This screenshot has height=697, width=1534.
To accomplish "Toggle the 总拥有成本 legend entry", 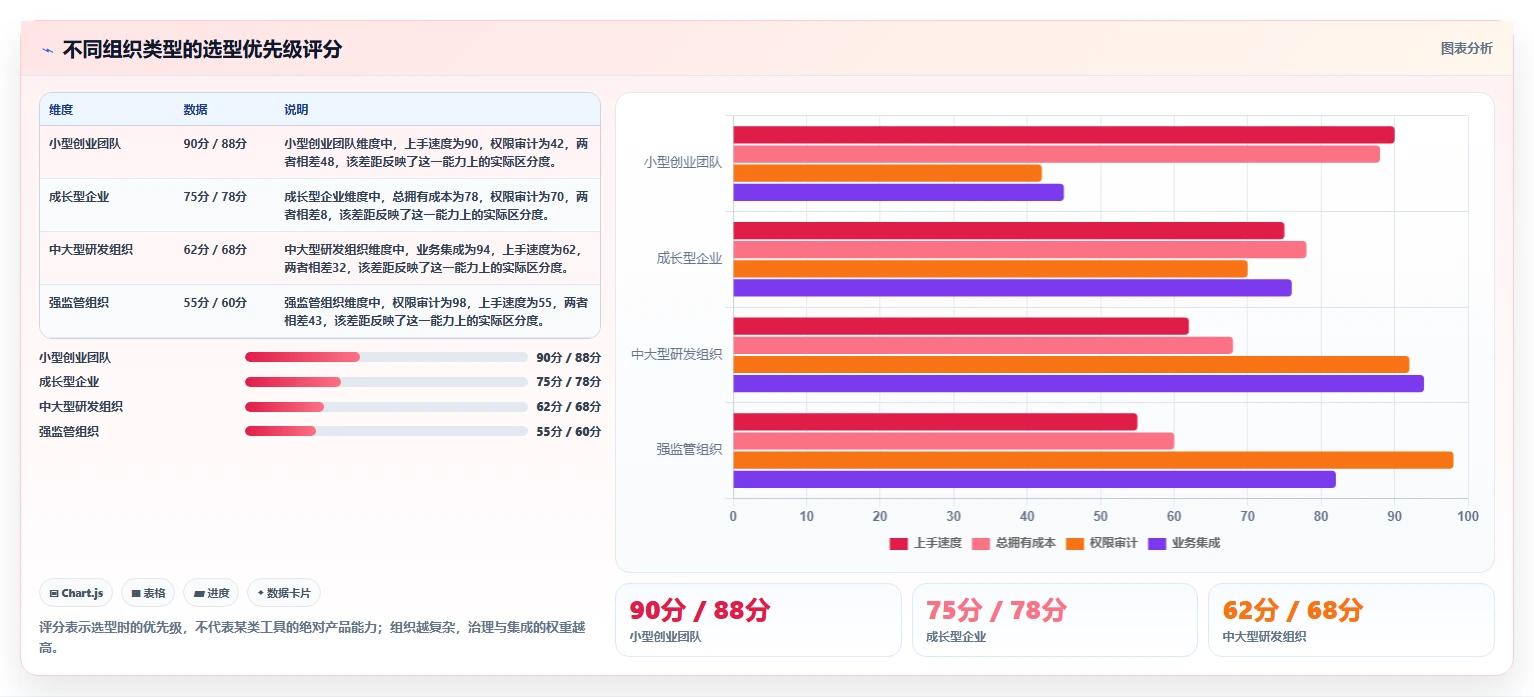I will pyautogui.click(x=1014, y=543).
